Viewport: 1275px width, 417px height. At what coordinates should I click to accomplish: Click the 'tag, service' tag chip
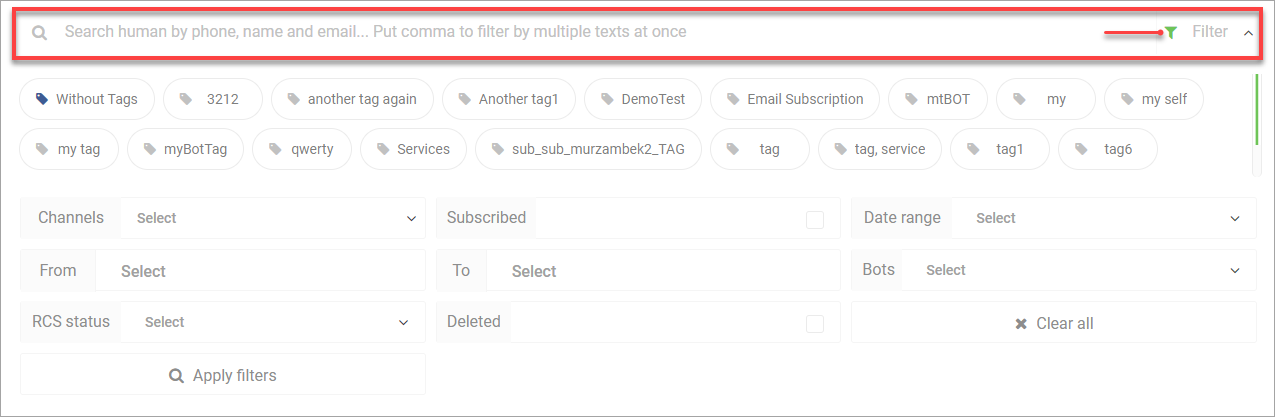(x=879, y=149)
